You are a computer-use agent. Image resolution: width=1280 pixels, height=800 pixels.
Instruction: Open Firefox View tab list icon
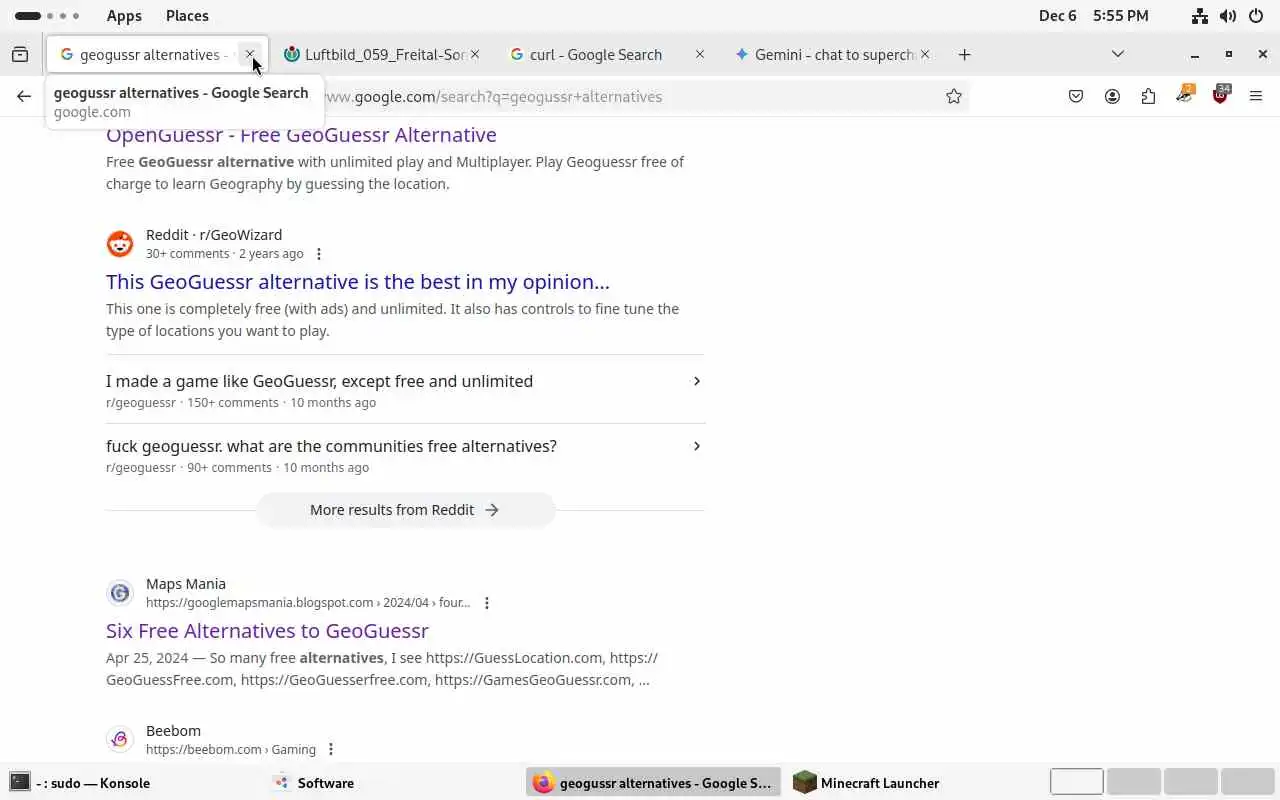tap(20, 55)
